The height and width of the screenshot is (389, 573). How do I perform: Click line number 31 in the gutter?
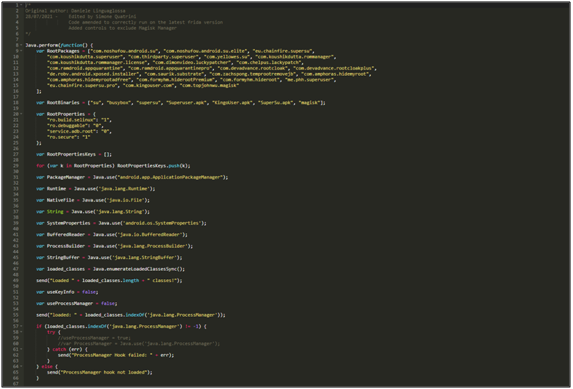(16, 177)
